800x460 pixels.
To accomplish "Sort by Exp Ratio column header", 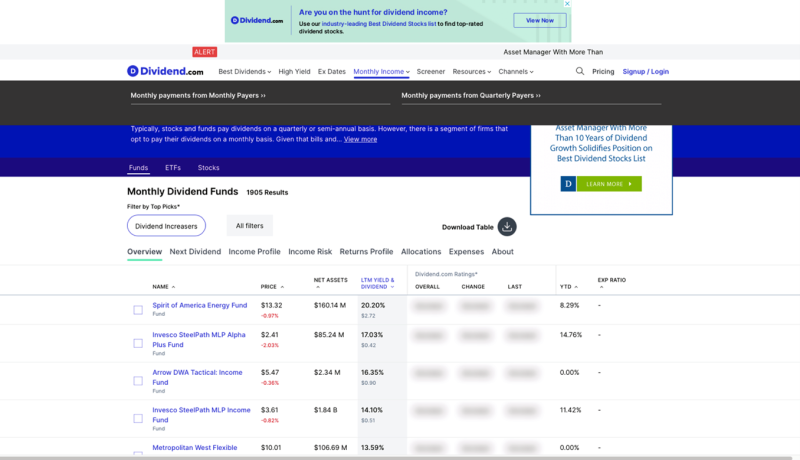I will coord(611,283).
